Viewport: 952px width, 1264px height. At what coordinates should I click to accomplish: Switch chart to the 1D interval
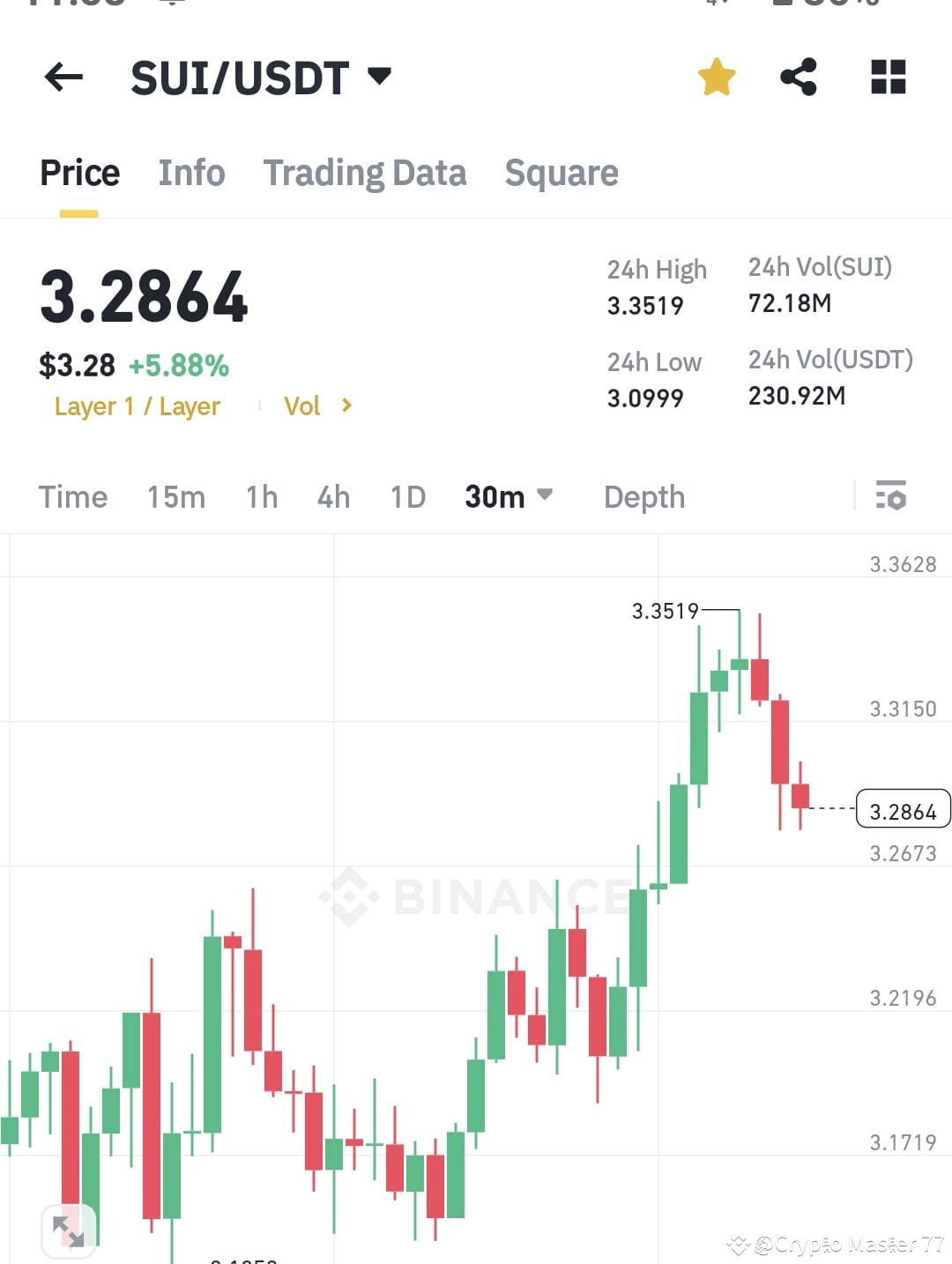(x=406, y=496)
